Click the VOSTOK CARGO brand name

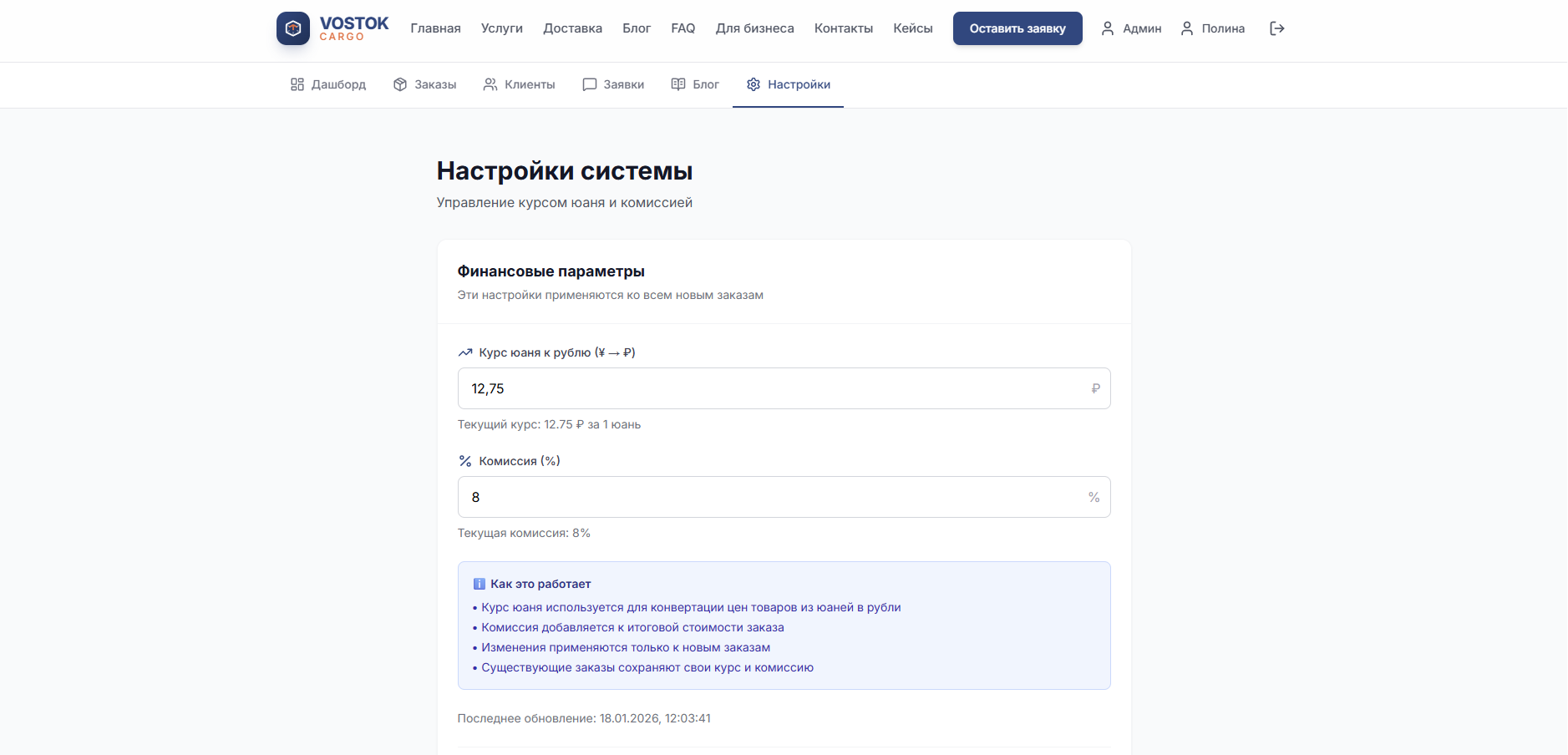pos(354,28)
